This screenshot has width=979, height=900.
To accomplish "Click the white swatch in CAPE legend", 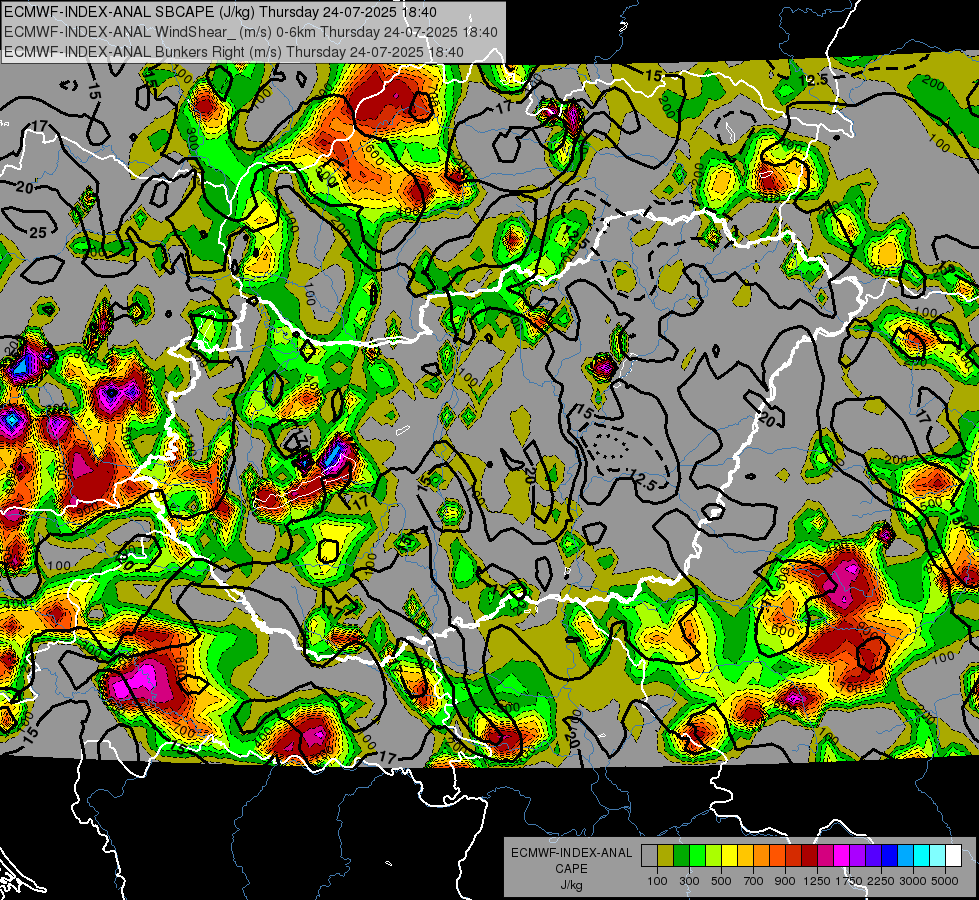I will [x=953, y=855].
